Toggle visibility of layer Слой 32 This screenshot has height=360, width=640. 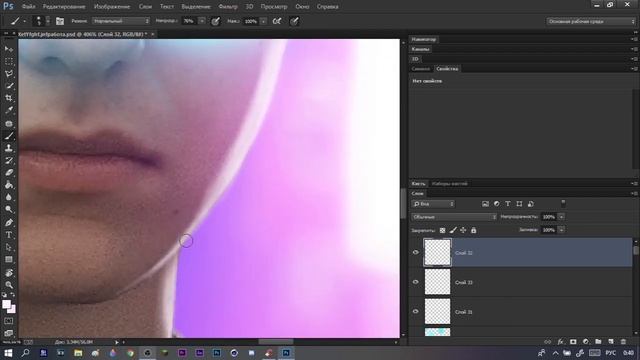coord(416,252)
